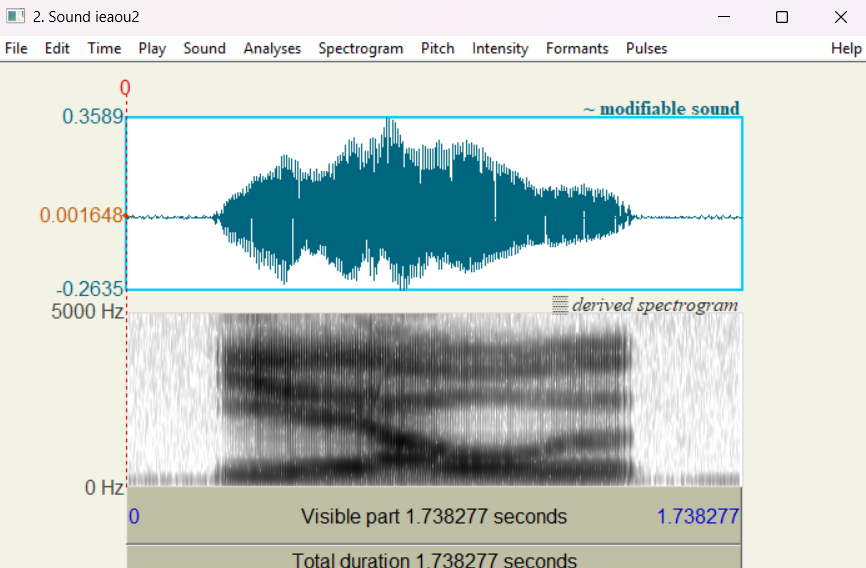Open the Pulses menu
866x568 pixels.
point(646,49)
